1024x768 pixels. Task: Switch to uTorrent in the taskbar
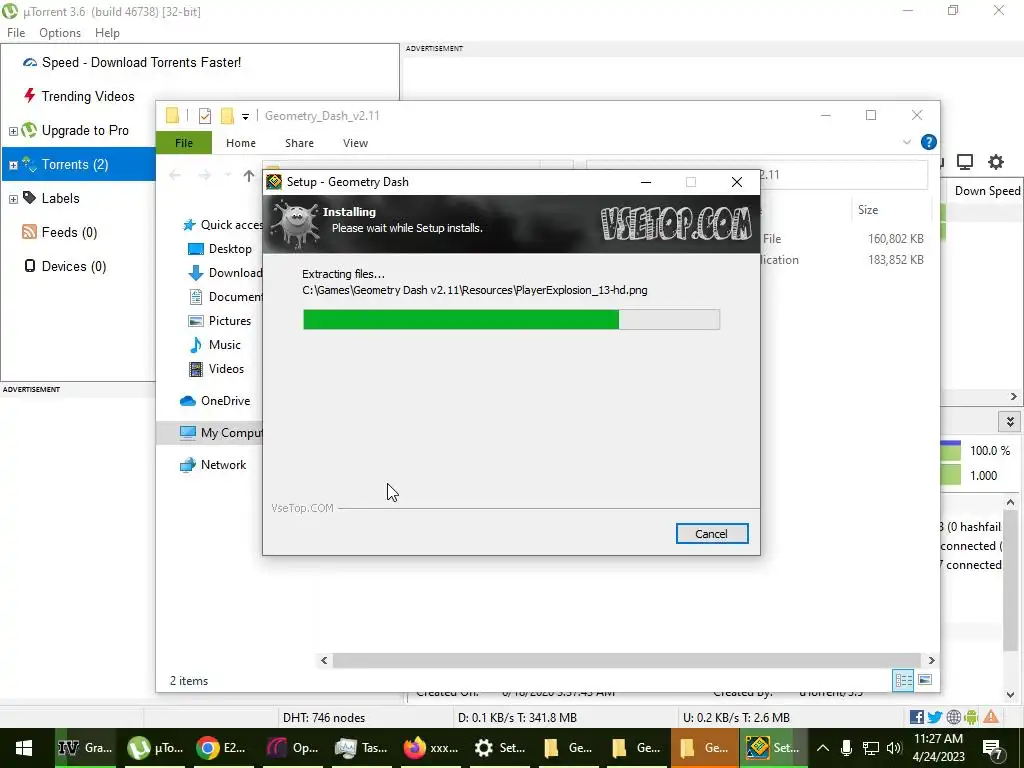click(x=155, y=748)
